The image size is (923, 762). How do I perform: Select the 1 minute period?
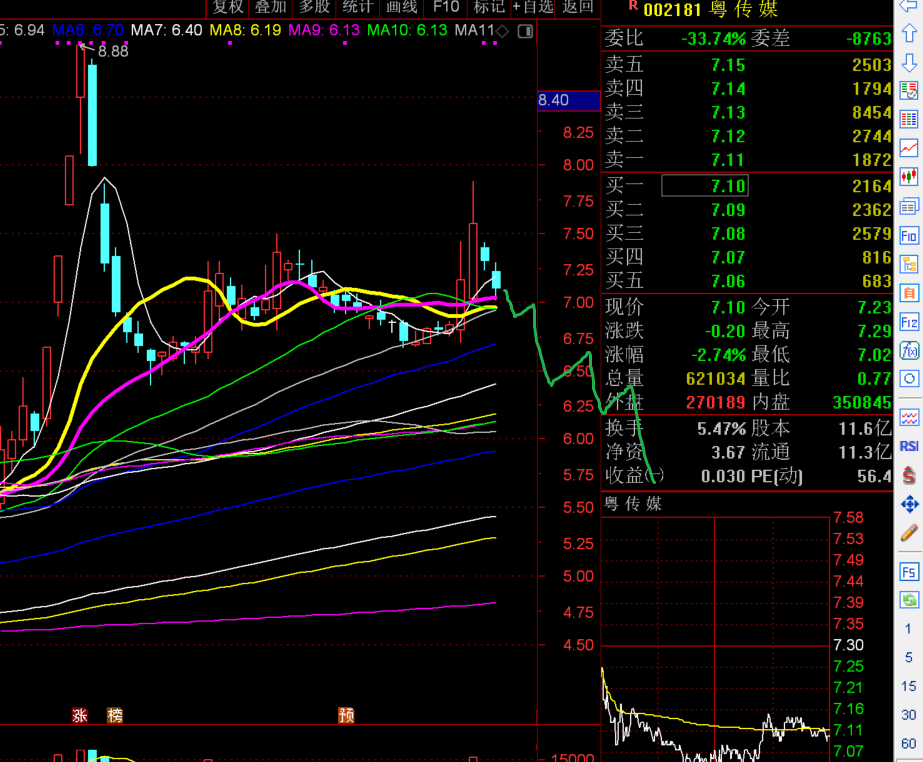pos(908,628)
